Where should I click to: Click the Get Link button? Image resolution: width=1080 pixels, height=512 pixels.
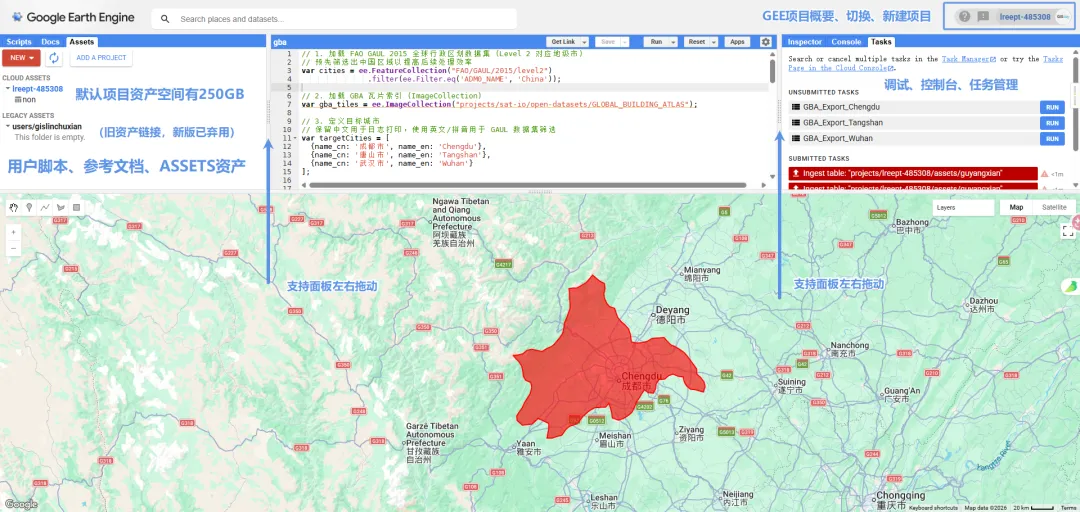[x=564, y=42]
